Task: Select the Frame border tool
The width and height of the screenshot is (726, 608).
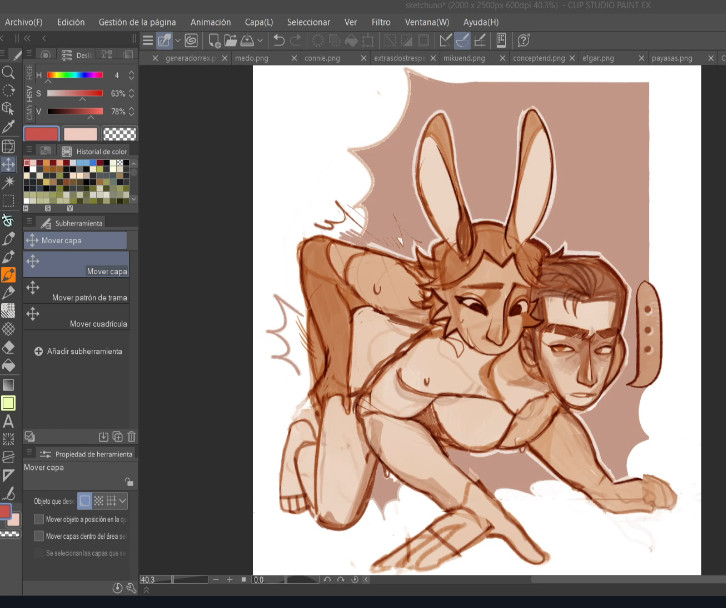Action: pos(8,458)
